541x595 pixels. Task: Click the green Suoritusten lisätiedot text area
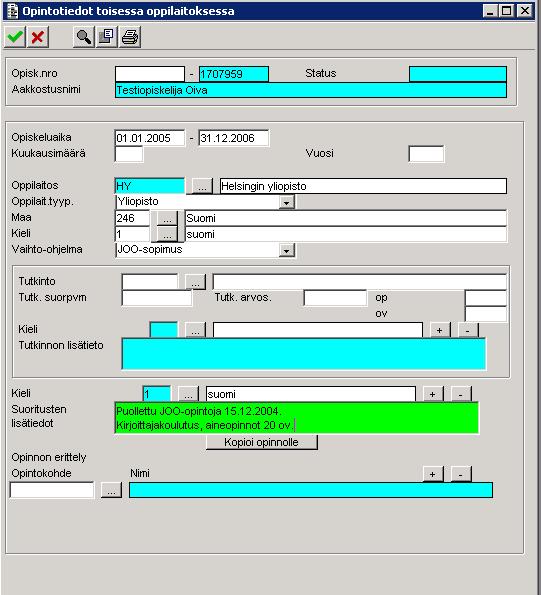[x=296, y=418]
